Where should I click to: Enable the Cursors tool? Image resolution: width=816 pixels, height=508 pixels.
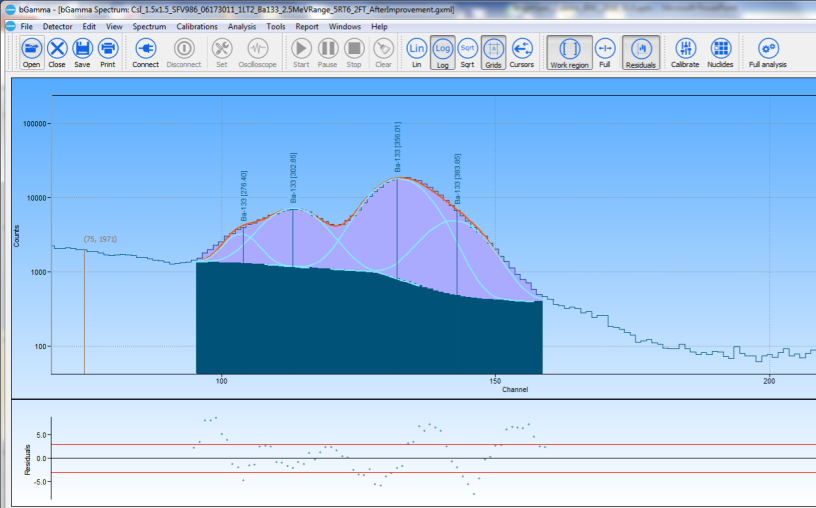click(x=521, y=52)
